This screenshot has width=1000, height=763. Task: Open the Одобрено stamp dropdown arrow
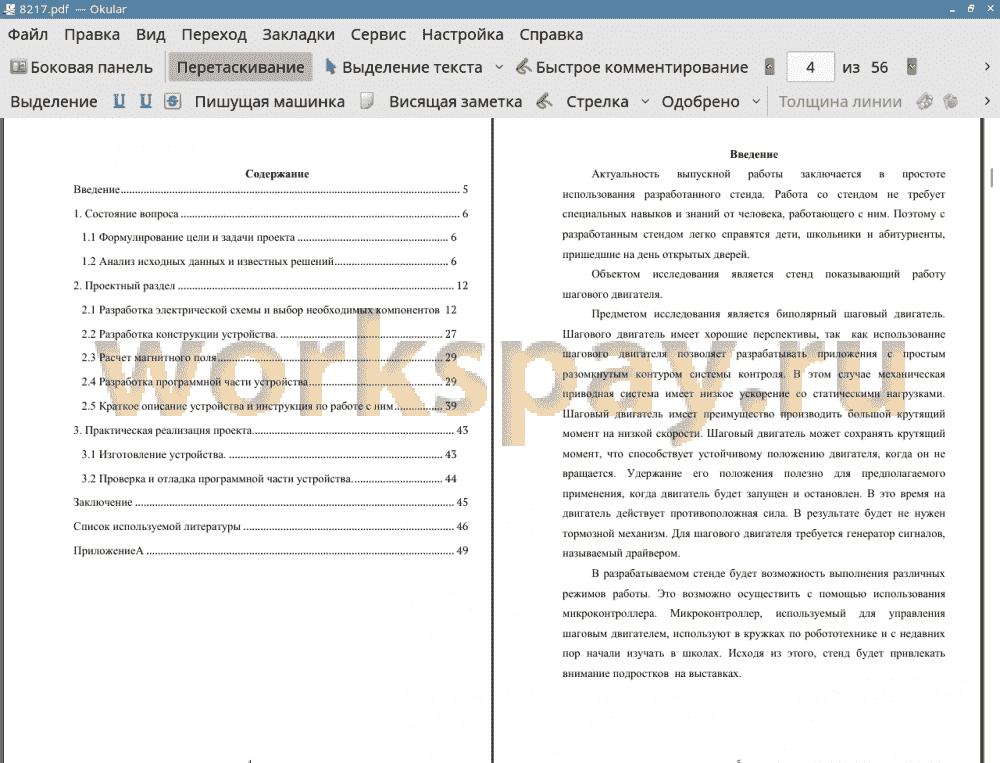(756, 101)
